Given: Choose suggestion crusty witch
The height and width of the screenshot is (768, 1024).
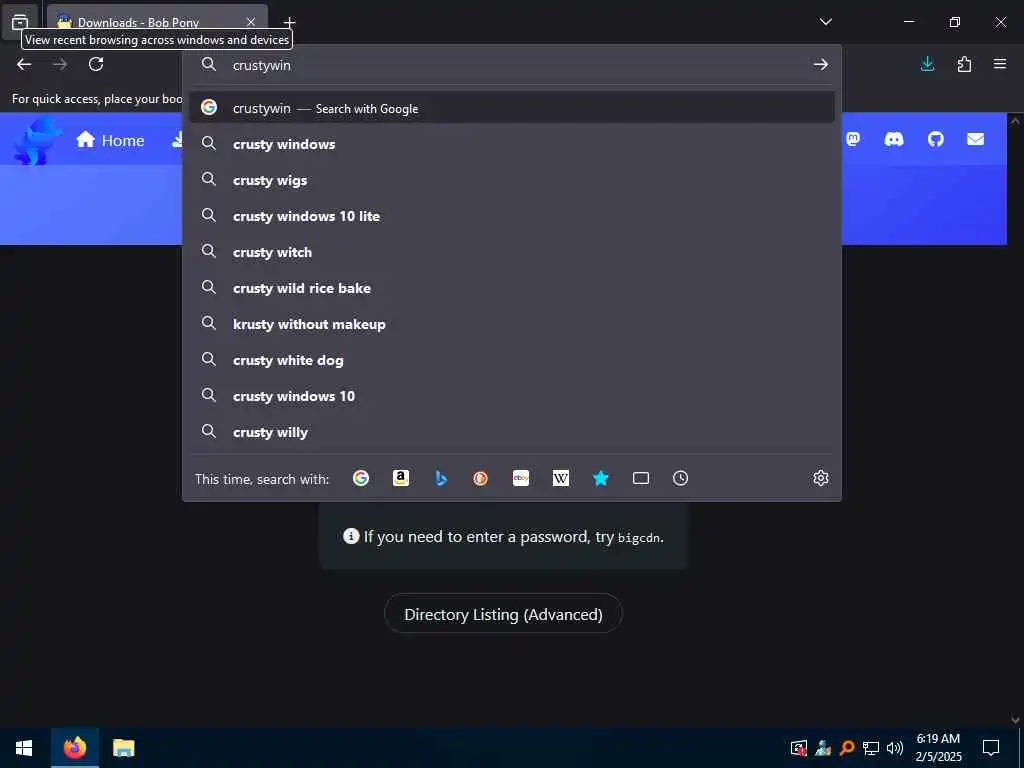Looking at the screenshot, I should [511, 251].
